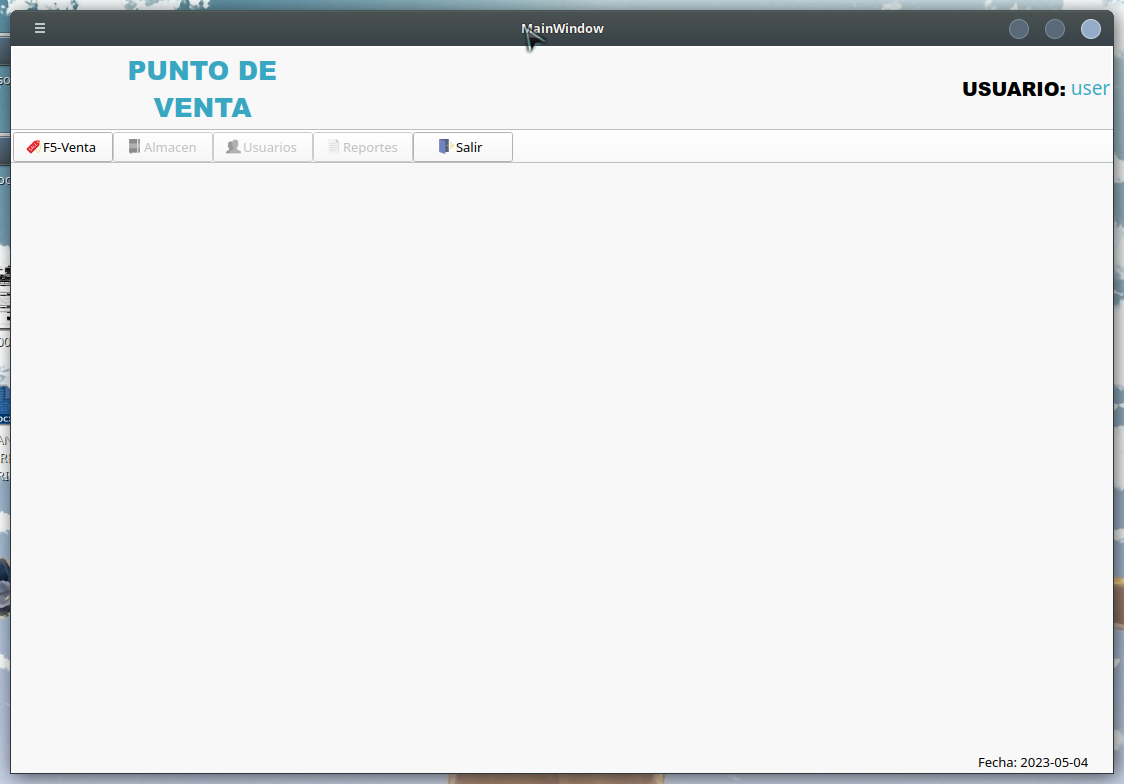This screenshot has height=784, width=1124.
Task: Click the USUARIO label
Action: pos(1014,89)
